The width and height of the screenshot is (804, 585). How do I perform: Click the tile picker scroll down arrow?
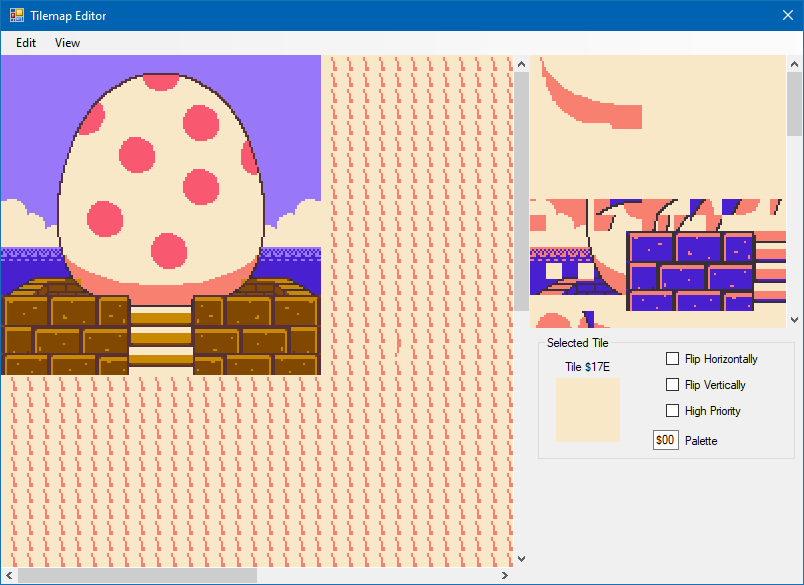pos(794,319)
